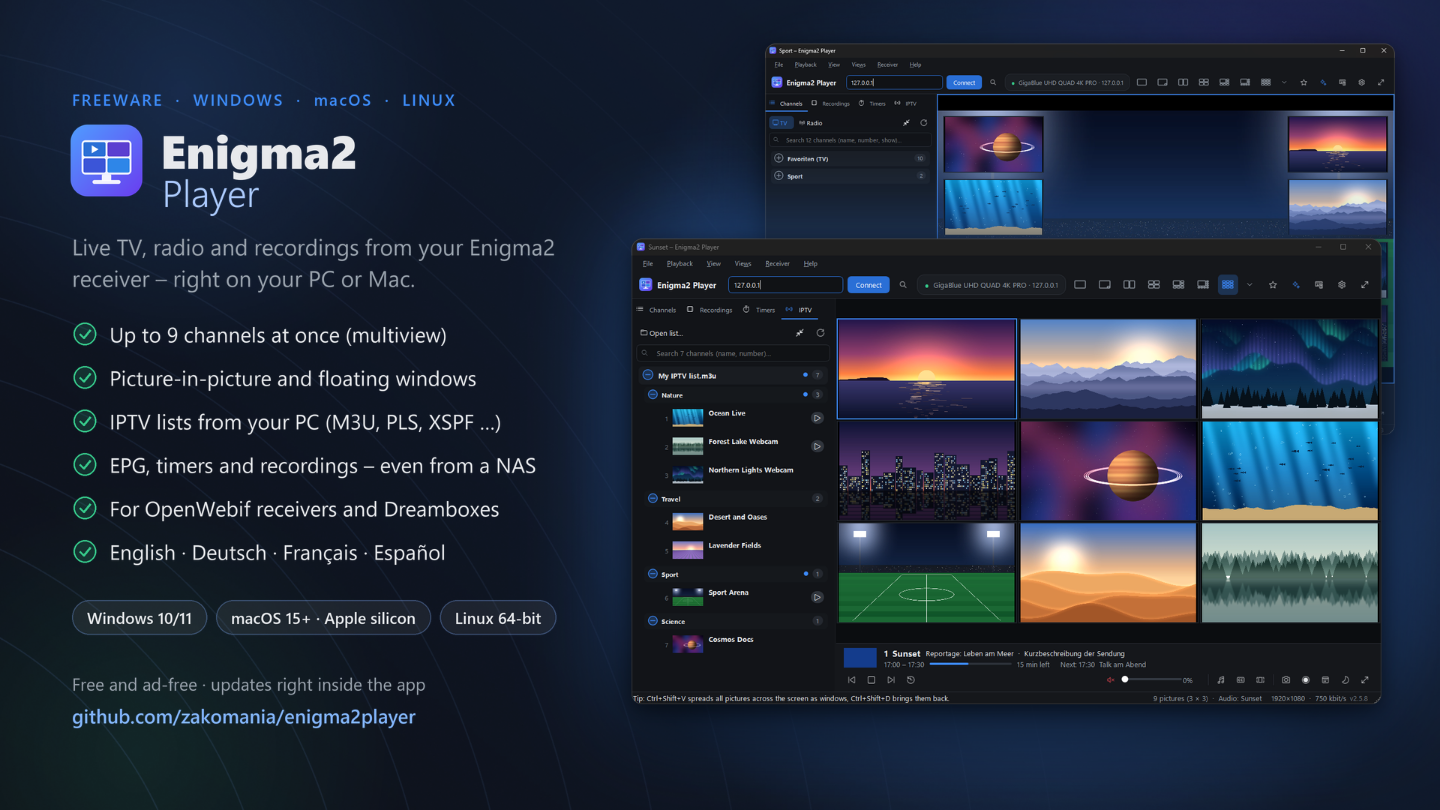Collapse the Travel category
Screen dimensions: 1440x810
652,498
